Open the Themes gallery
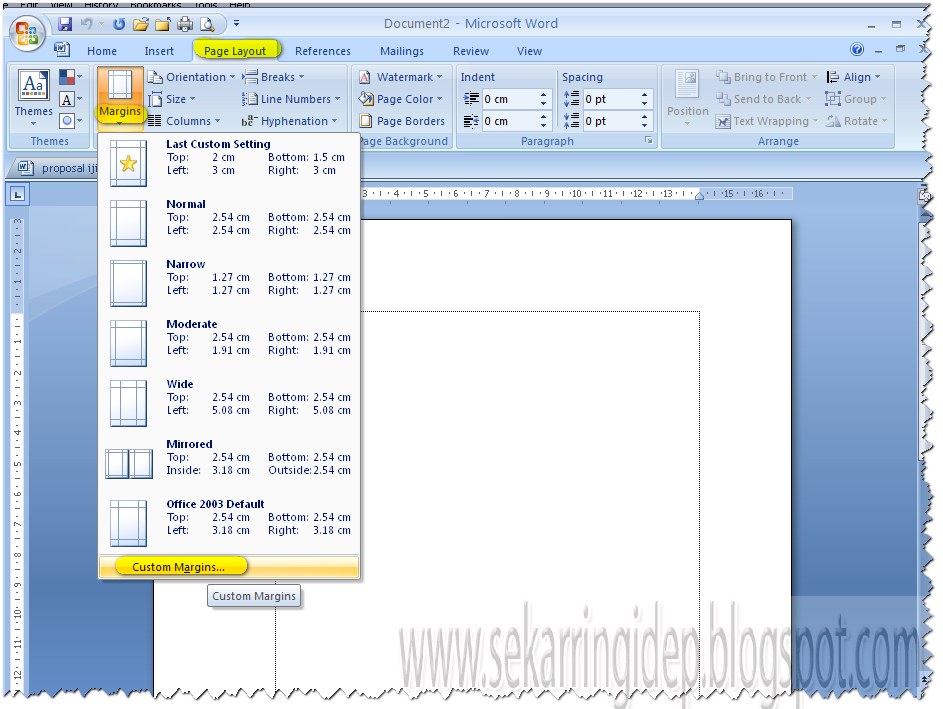 tap(34, 98)
